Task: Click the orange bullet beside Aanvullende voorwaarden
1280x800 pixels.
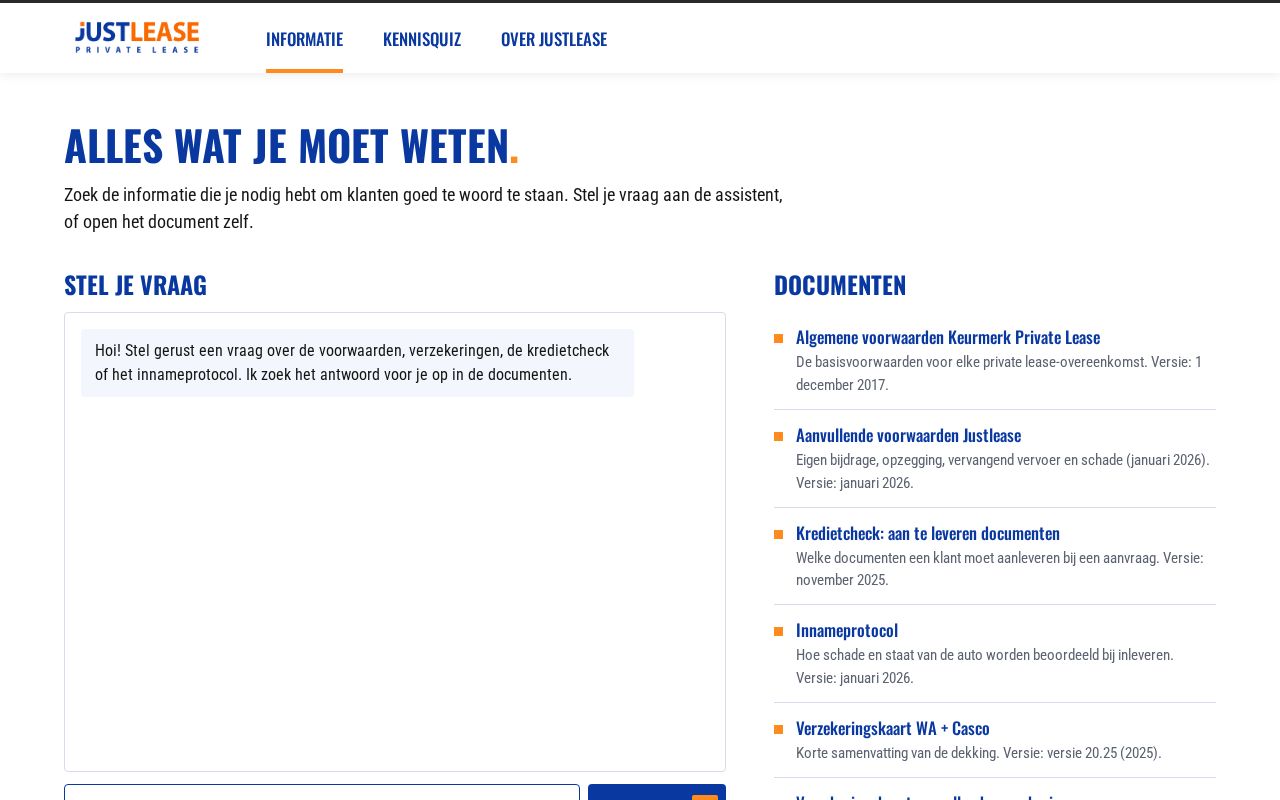Action: (779, 436)
